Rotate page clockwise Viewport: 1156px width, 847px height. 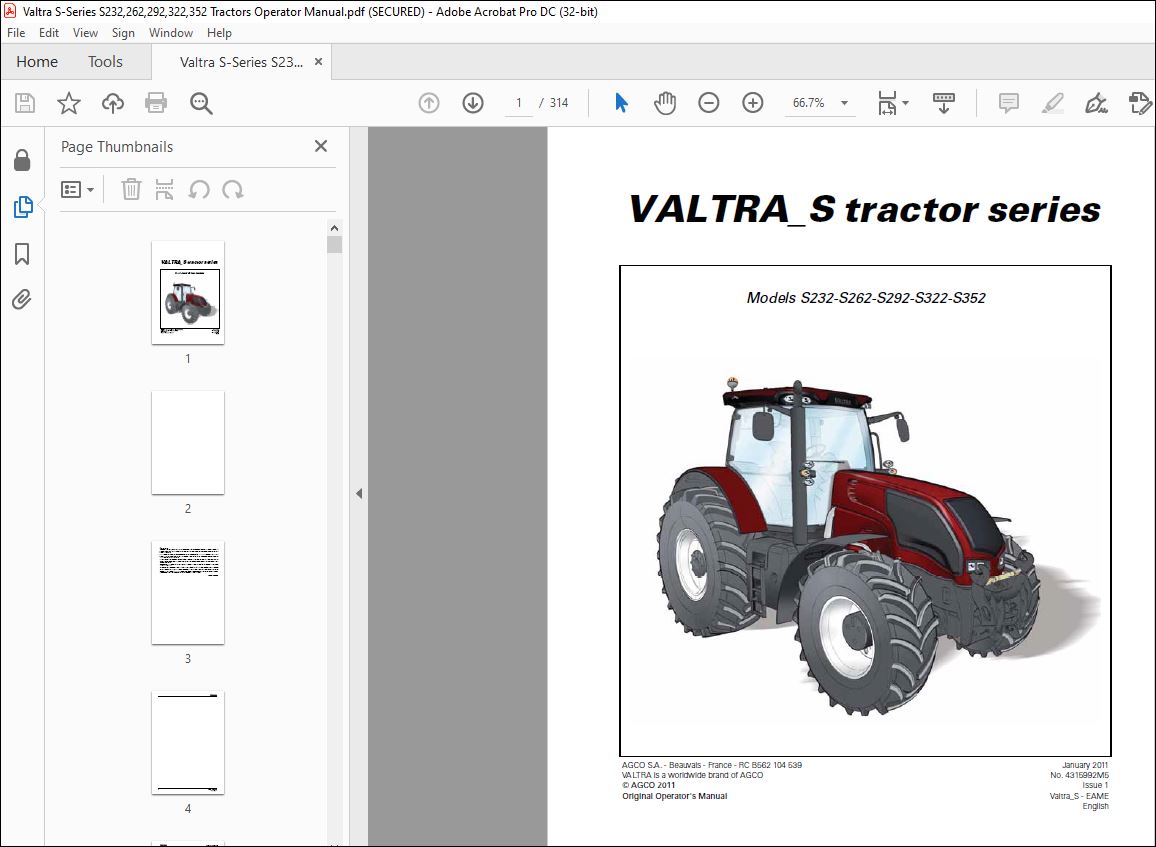coord(233,189)
